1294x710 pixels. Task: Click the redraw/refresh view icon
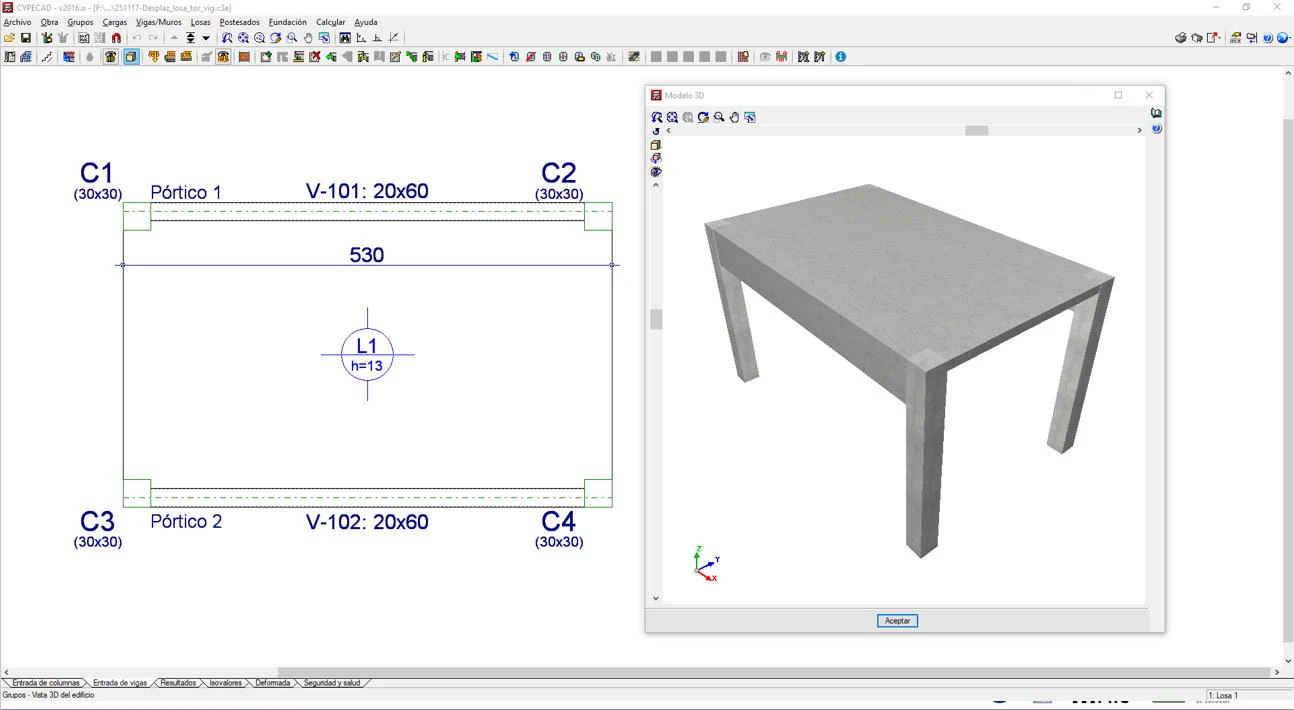pyautogui.click(x=275, y=38)
